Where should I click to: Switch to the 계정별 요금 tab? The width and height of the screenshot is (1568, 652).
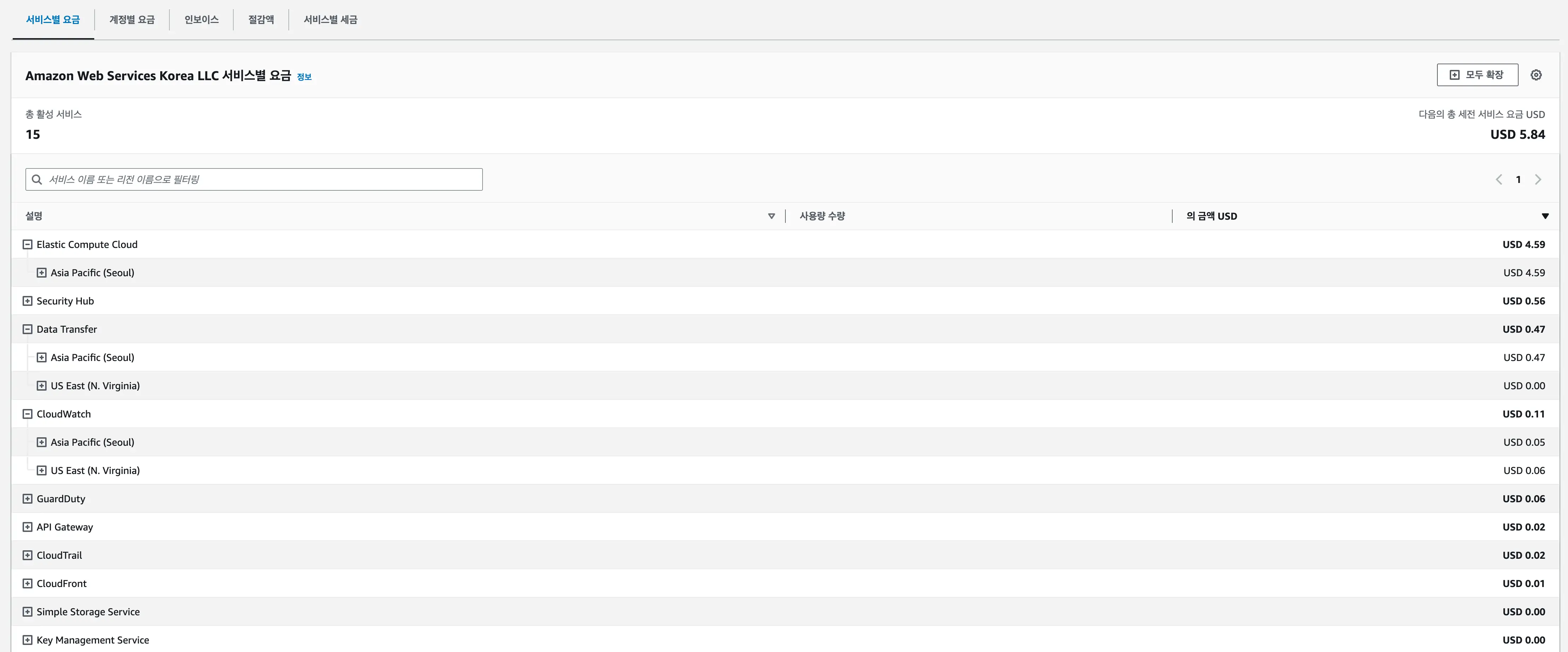[131, 19]
